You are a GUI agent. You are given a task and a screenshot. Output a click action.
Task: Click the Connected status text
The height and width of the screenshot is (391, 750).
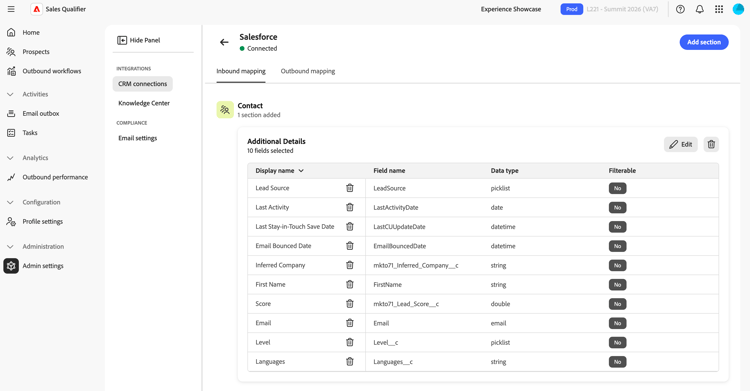[262, 48]
